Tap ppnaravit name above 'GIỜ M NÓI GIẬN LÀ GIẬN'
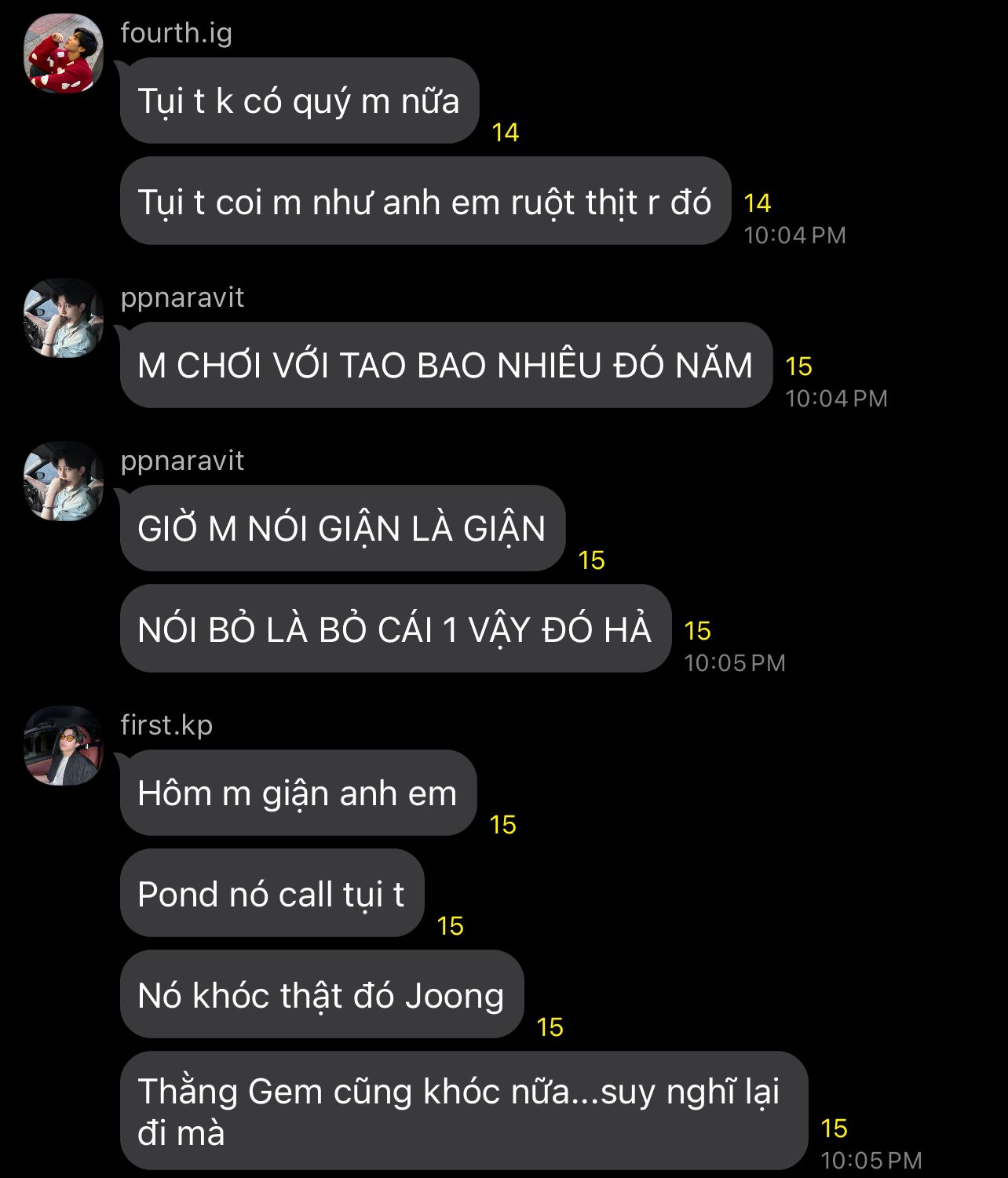The width and height of the screenshot is (1008, 1178). point(182,461)
